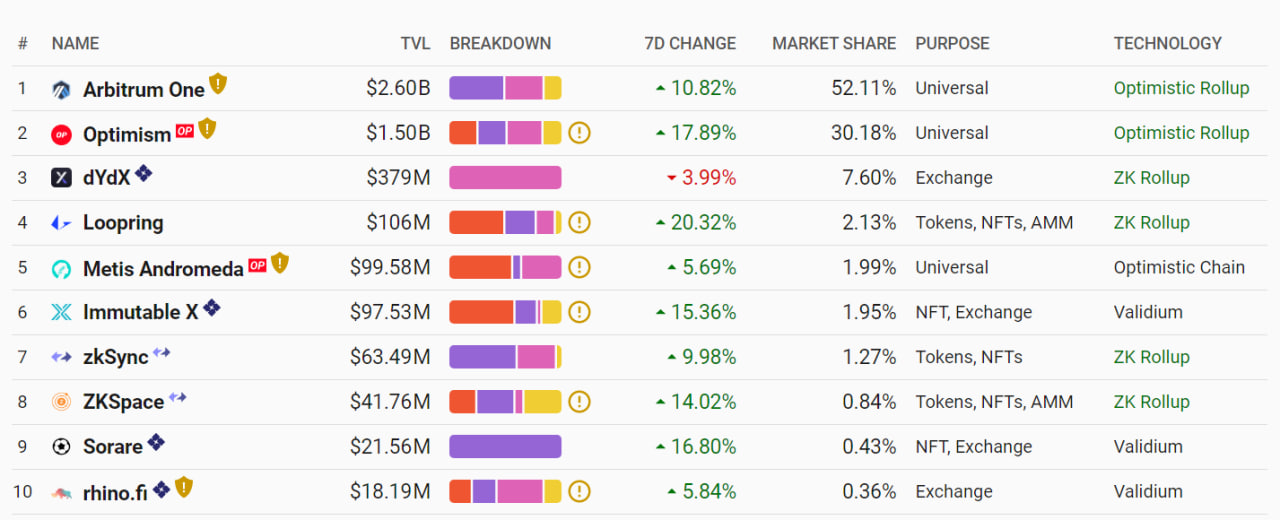Click the red OP badge next to Optimism
The image size is (1280, 520).
pos(185,130)
